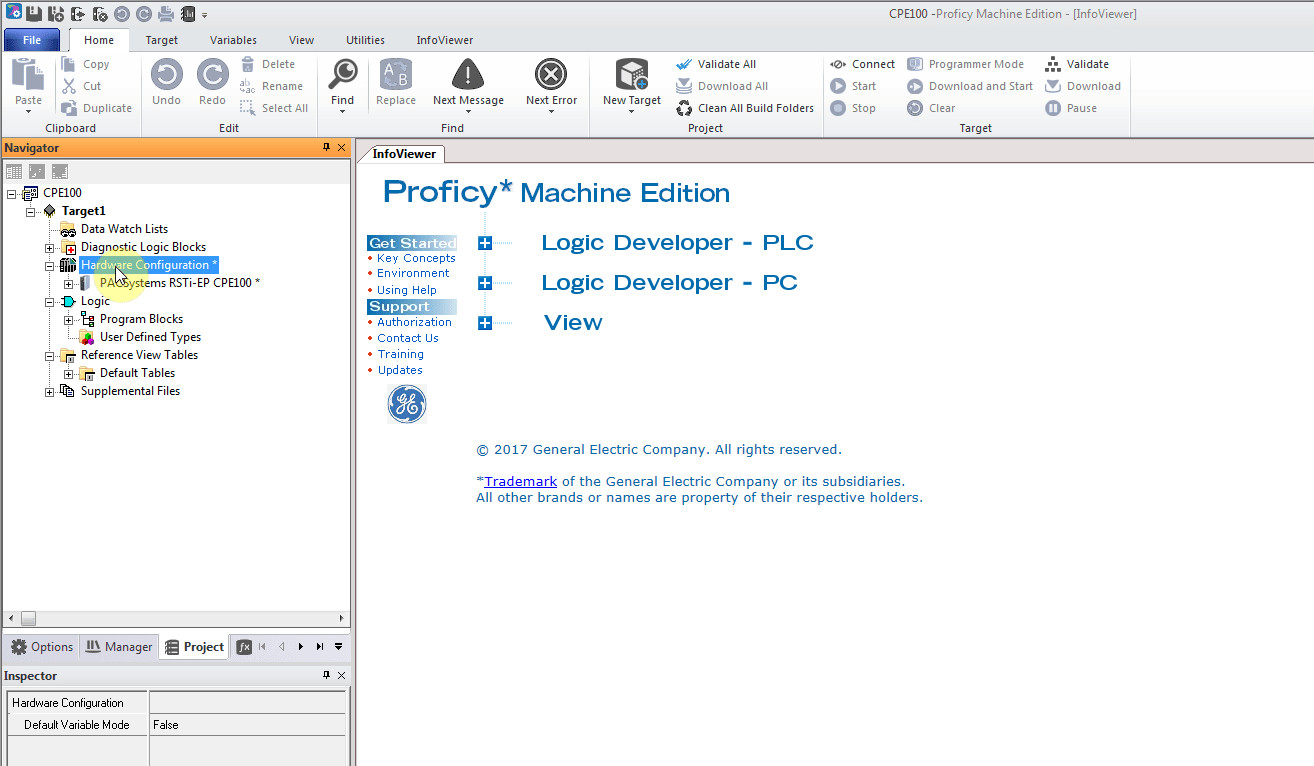Switch to the Variables ribbon tab
The width and height of the screenshot is (1314, 766).
click(x=233, y=40)
